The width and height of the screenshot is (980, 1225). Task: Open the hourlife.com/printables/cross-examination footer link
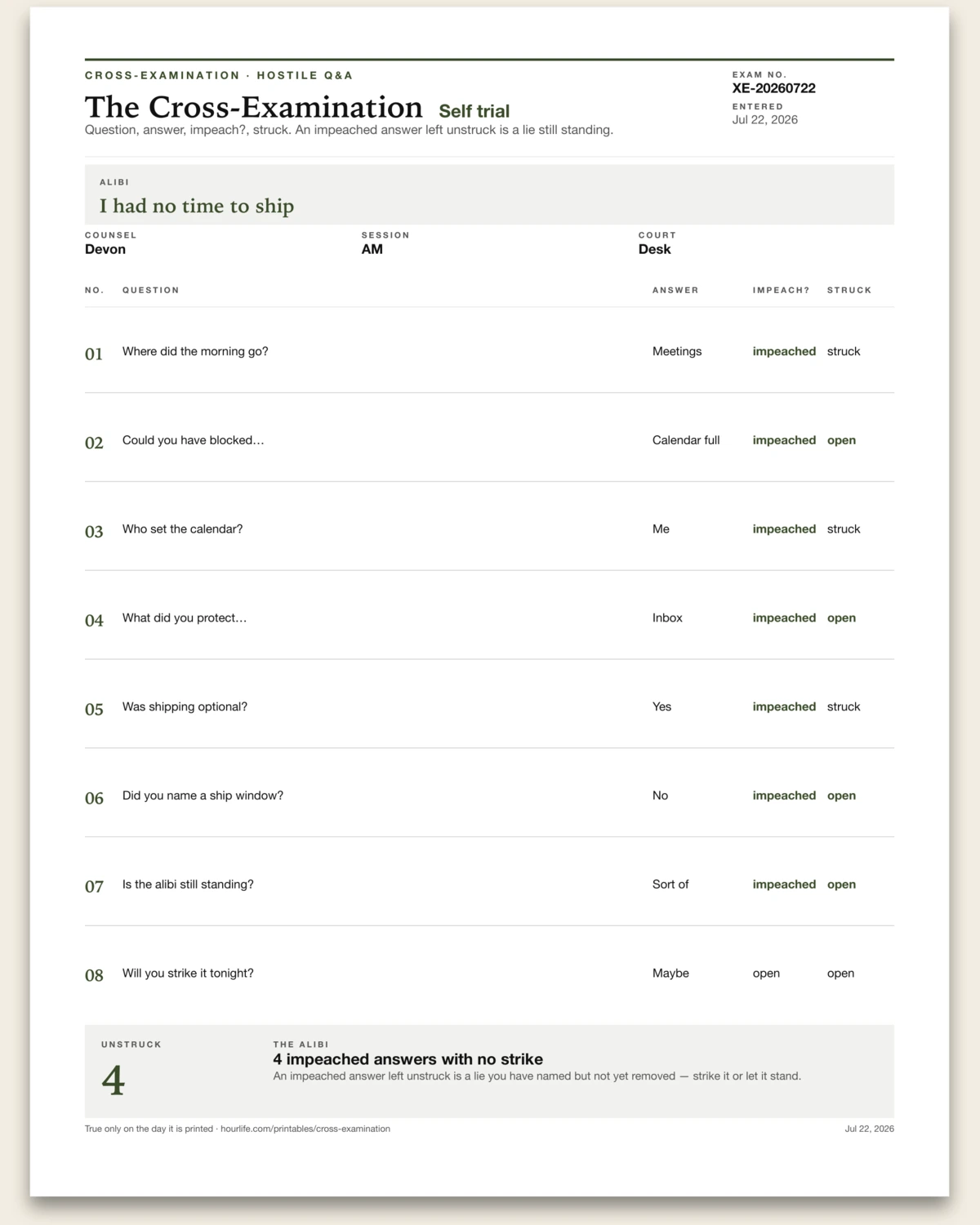[x=305, y=1129]
